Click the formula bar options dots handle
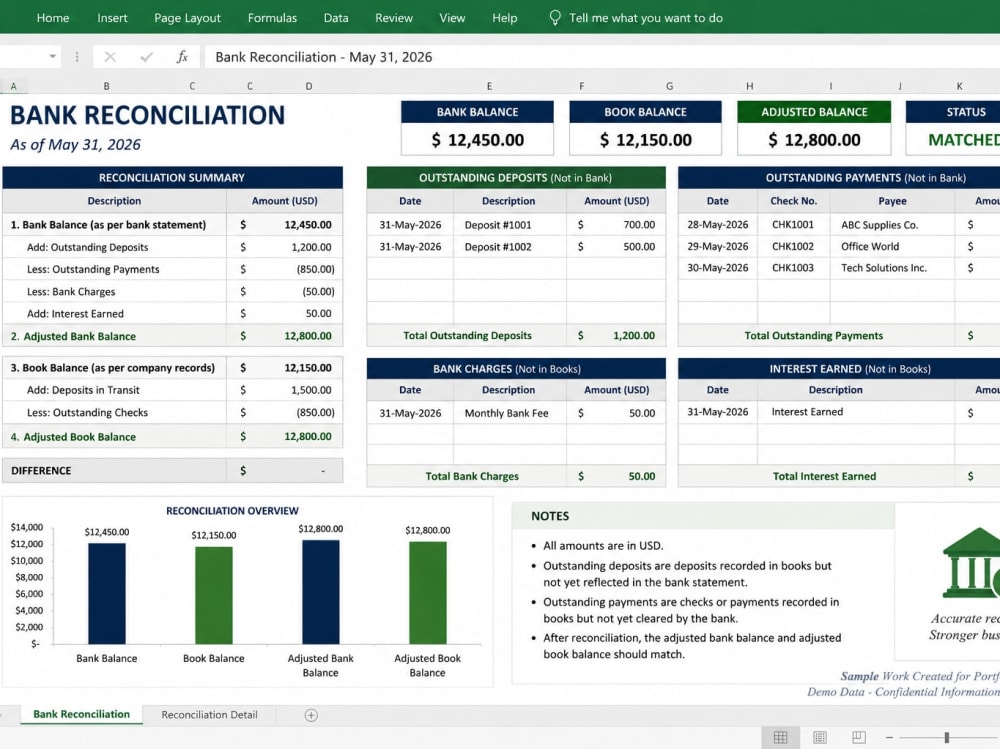The height and width of the screenshot is (749, 1000). [77, 57]
